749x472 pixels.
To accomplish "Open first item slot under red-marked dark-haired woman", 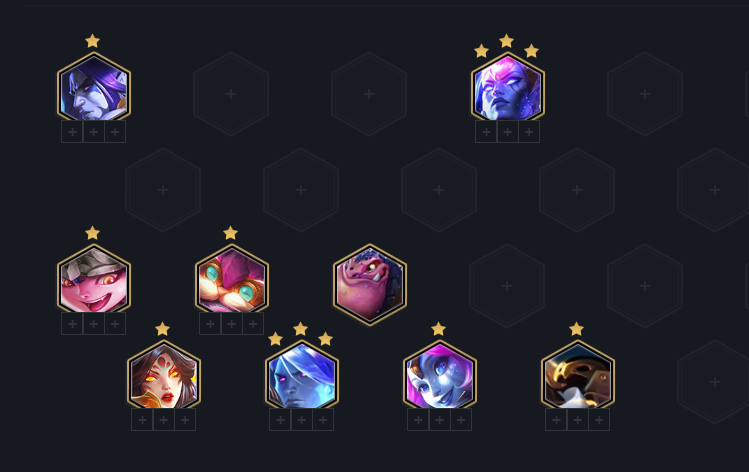I will tap(142, 420).
